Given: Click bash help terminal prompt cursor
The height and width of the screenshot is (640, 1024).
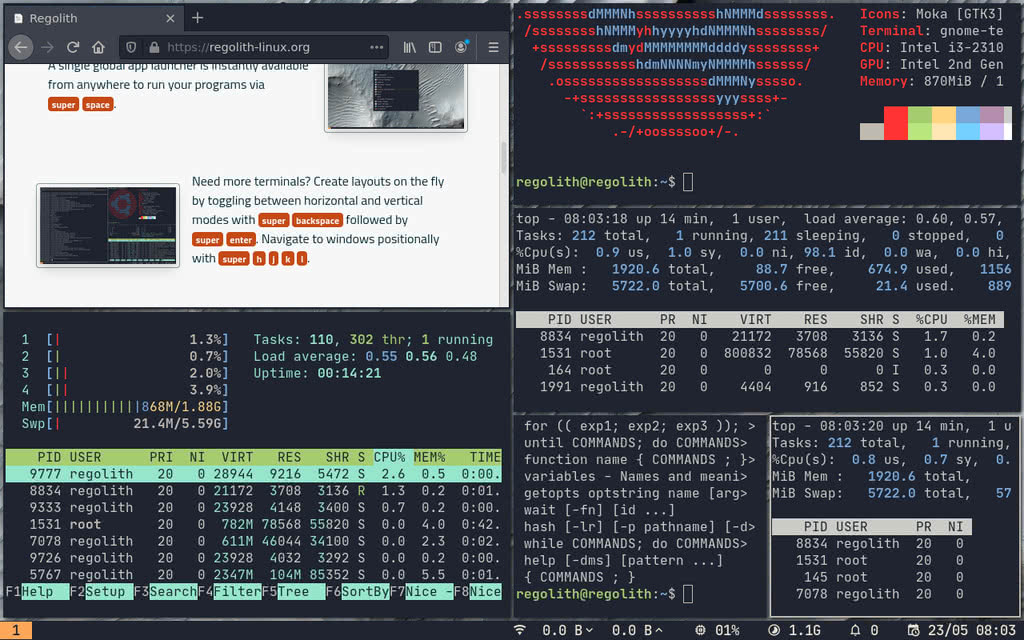Looking at the screenshot, I should point(688,594).
